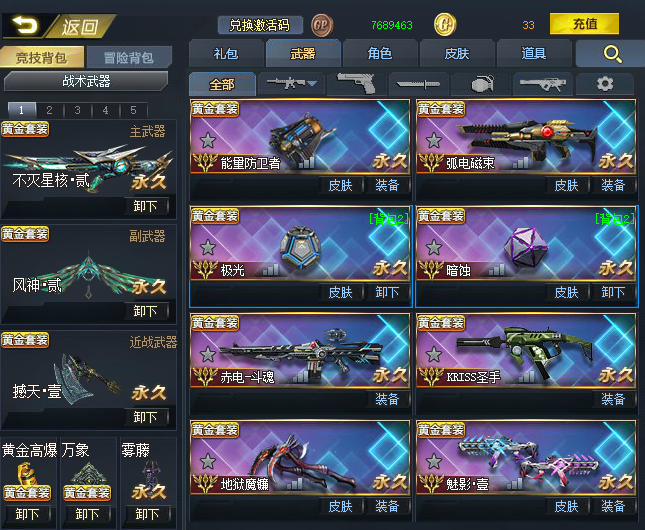This screenshot has width=645, height=530.
Task: Open the 战术武器 selector
Action: pyautogui.click(x=86, y=81)
